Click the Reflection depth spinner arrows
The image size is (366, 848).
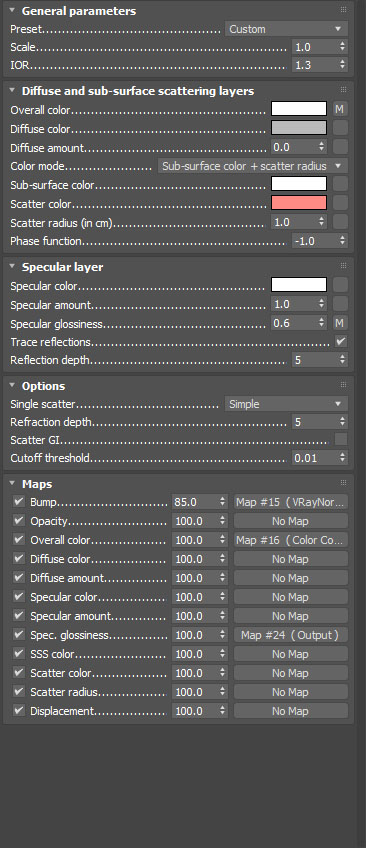pyautogui.click(x=343, y=360)
